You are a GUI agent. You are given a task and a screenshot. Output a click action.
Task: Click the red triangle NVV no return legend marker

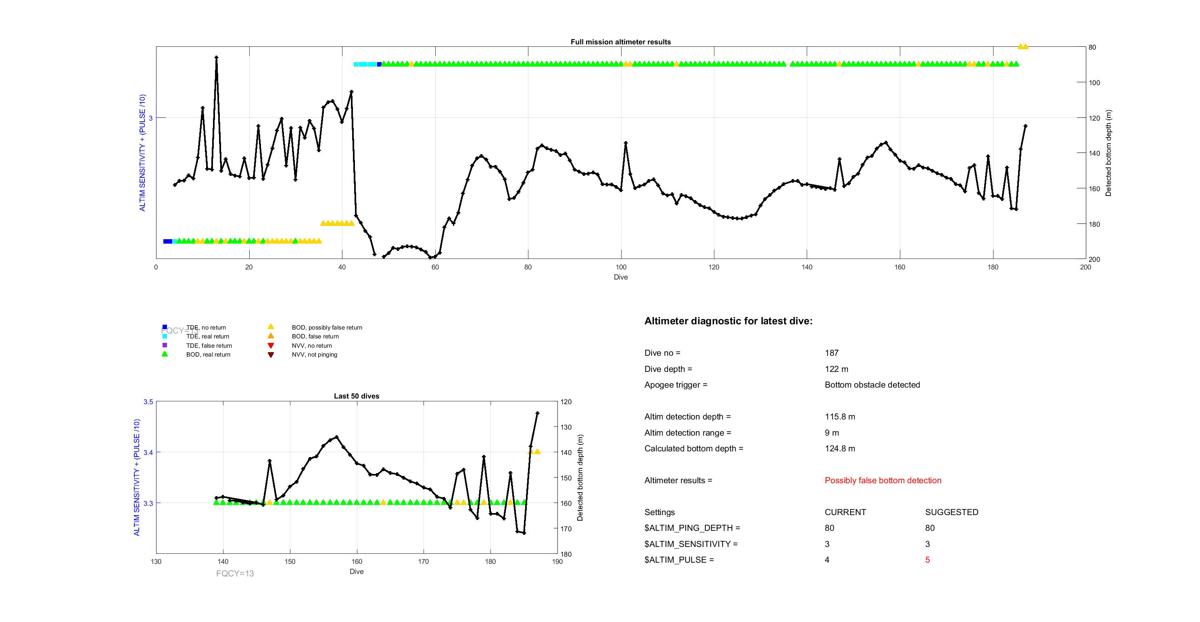270,345
